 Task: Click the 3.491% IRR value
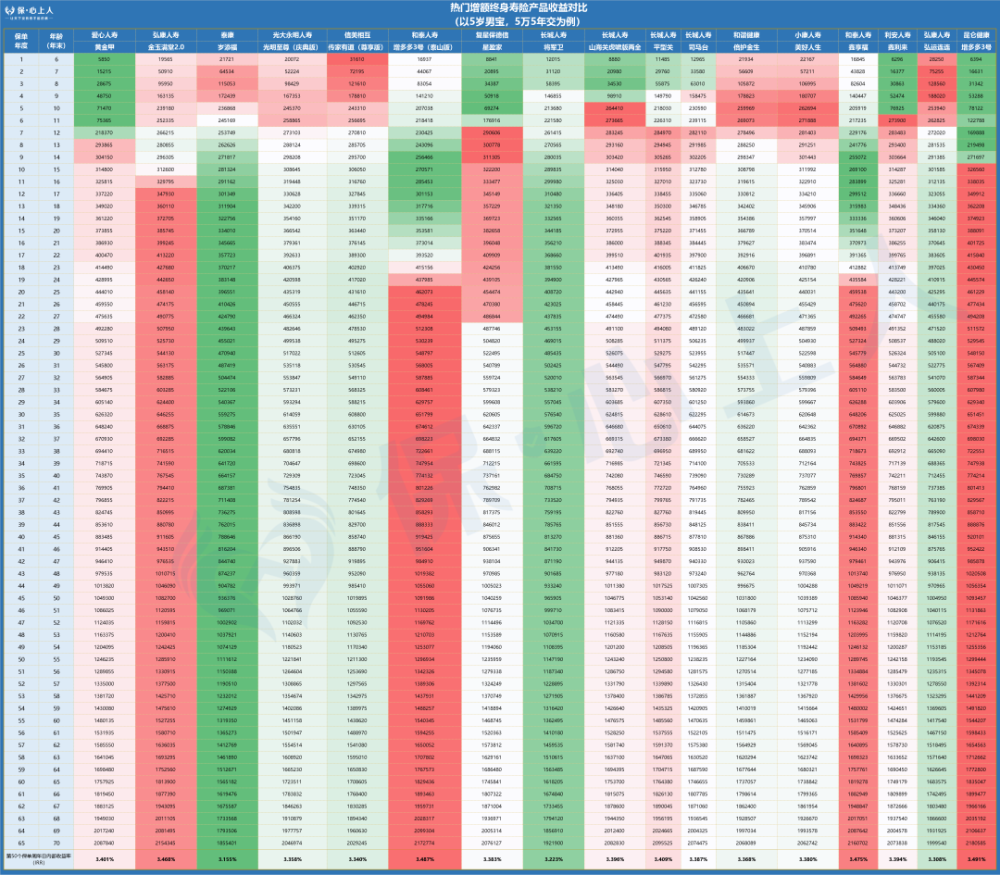tap(976, 859)
